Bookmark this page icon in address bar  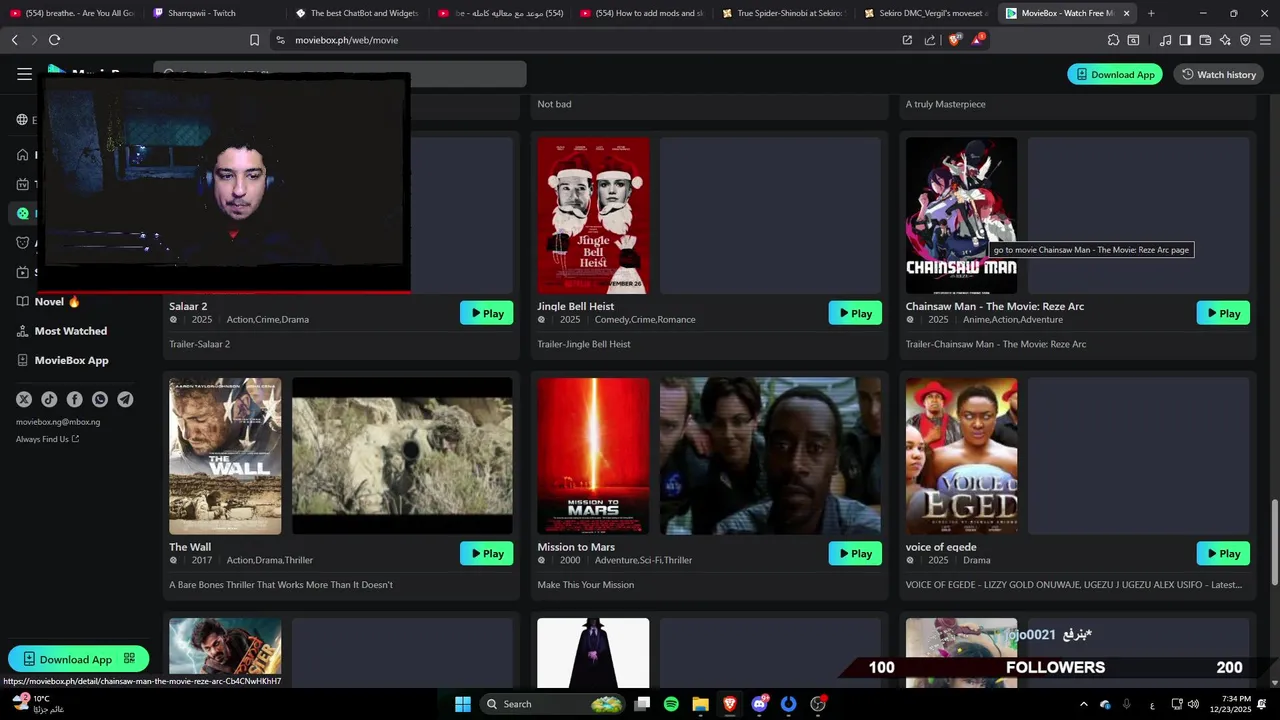[x=254, y=40]
